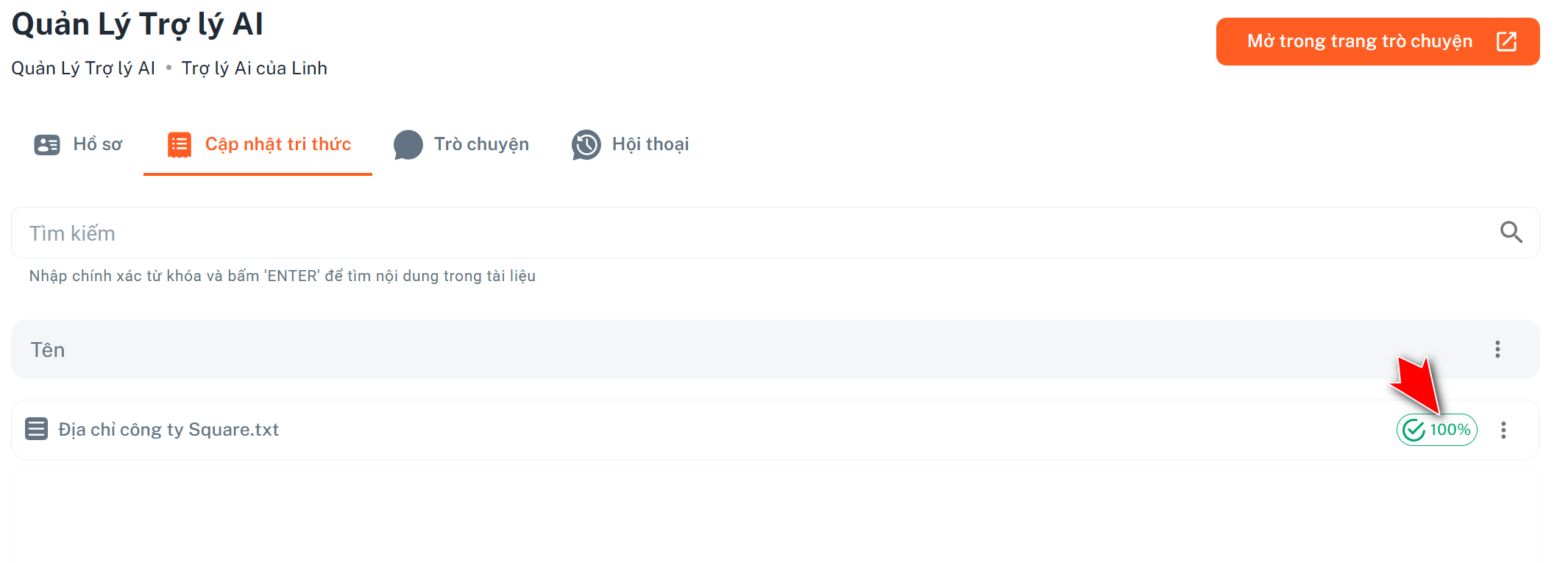Switch to the Hồ sơ tab
Image resolution: width=1568 pixels, height=563 pixels.
tap(97, 144)
